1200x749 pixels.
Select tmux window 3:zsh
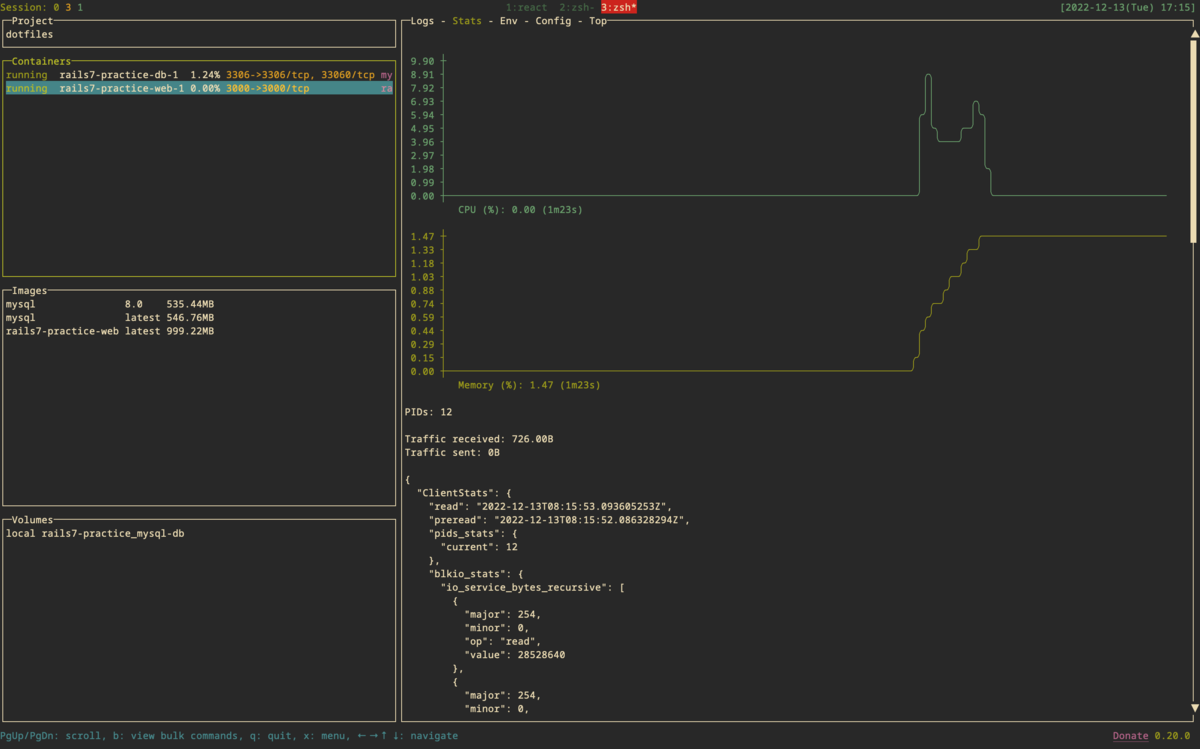click(619, 7)
